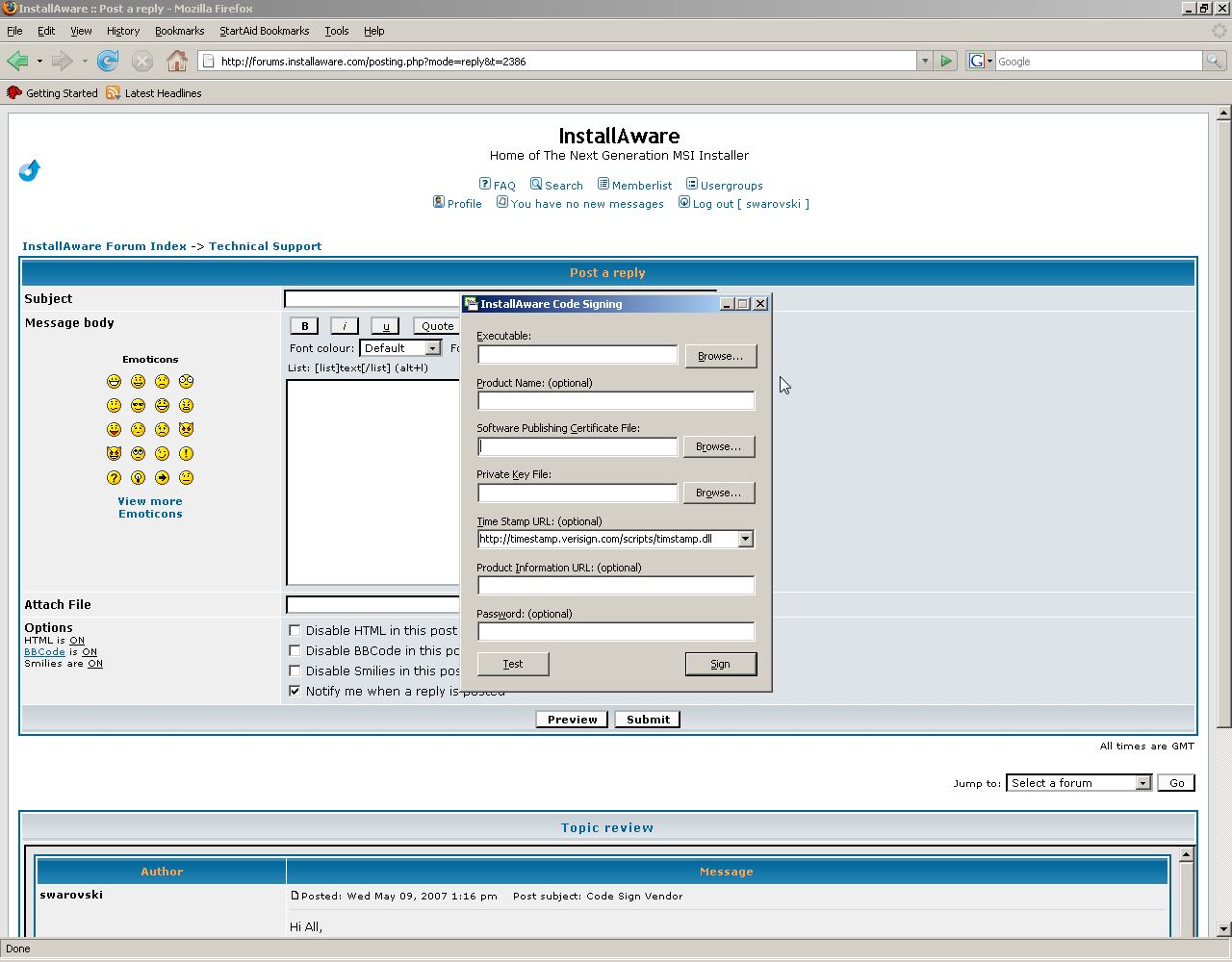Open the Latest Headlines feed icon

[114, 92]
